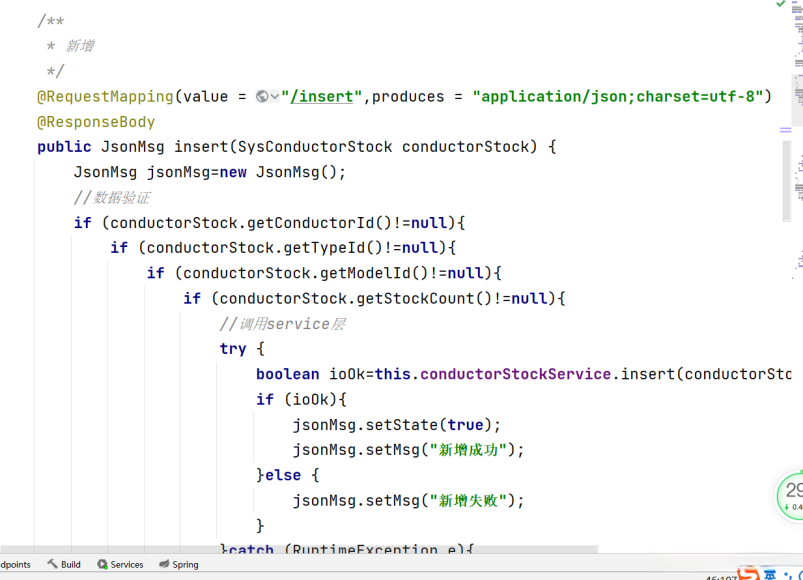
Task: Click the getConductorId() method call
Action: [x=319, y=223]
